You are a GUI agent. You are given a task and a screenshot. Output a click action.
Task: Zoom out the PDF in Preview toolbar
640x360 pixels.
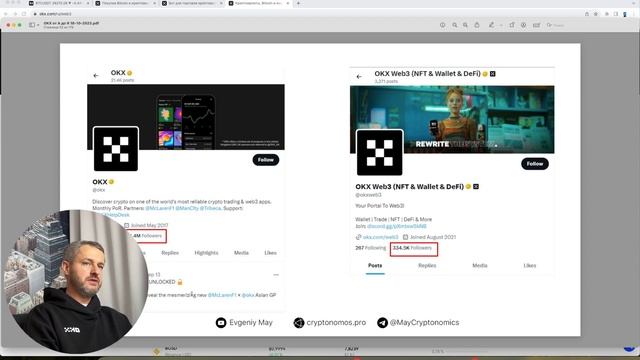(455, 25)
